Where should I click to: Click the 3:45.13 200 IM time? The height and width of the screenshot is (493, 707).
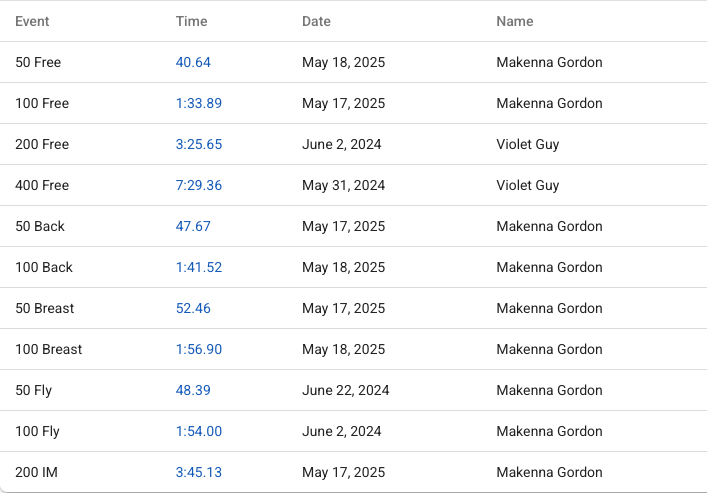[x=198, y=472]
